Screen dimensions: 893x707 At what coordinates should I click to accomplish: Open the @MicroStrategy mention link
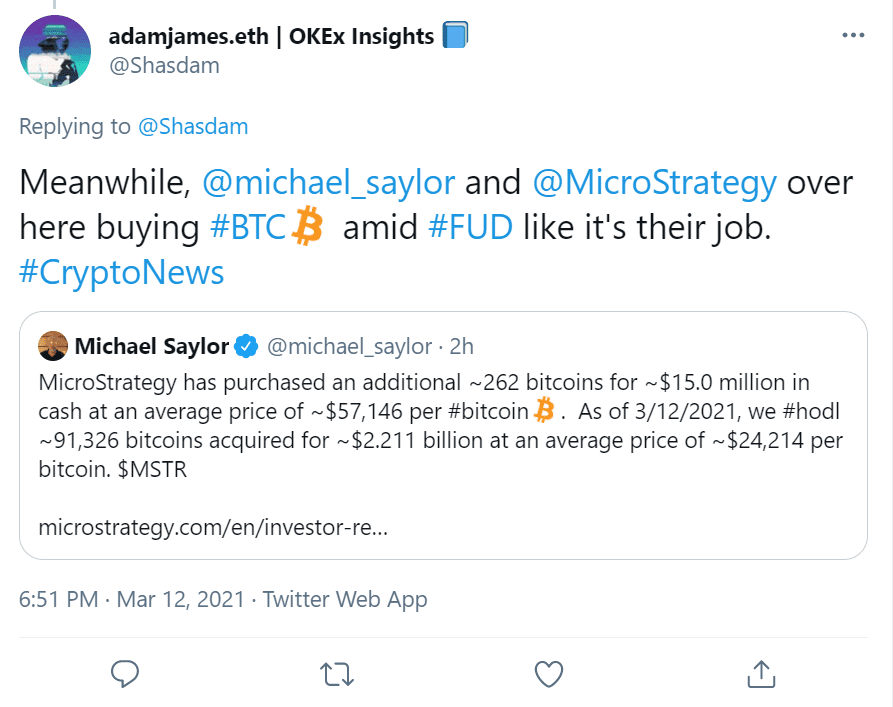[654, 183]
